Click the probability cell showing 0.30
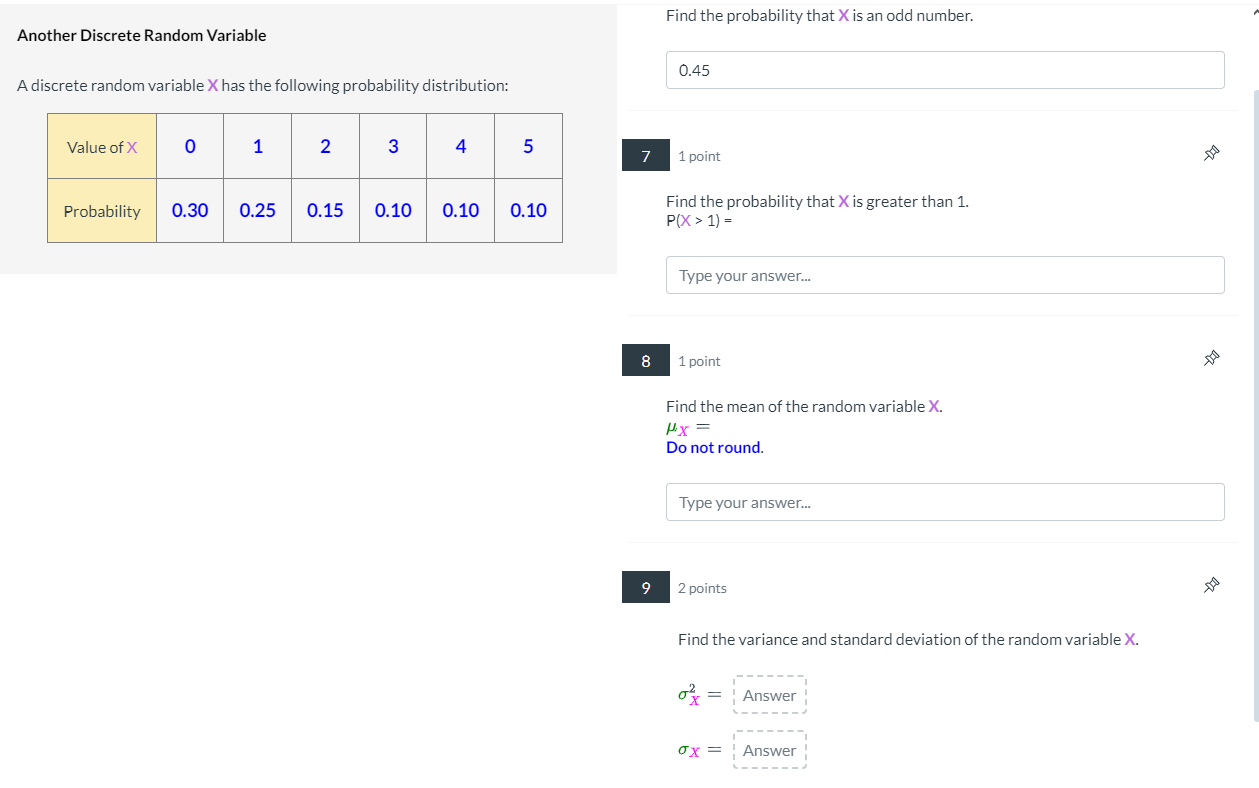 pyautogui.click(x=190, y=210)
